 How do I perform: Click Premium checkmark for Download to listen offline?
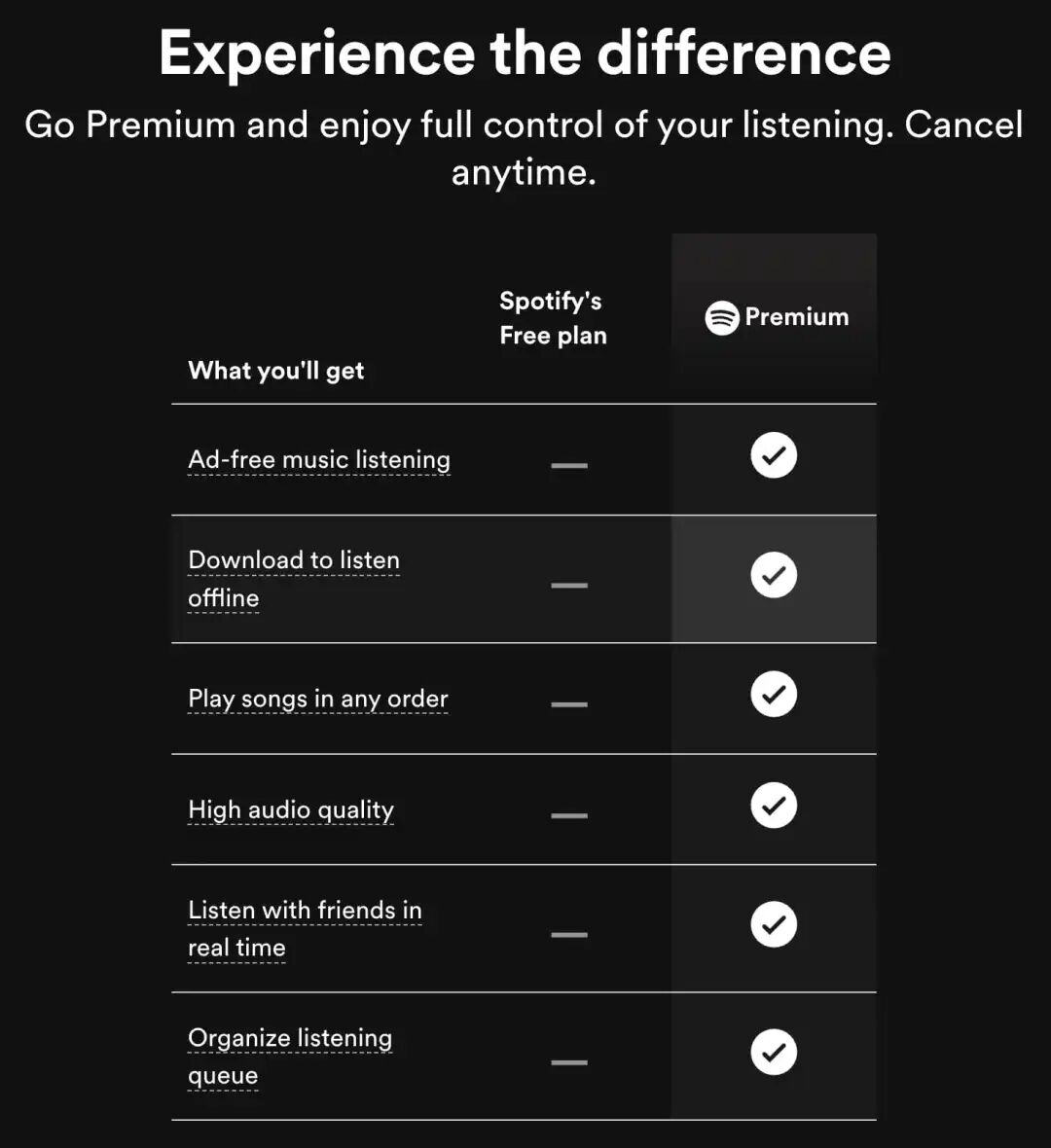point(774,575)
